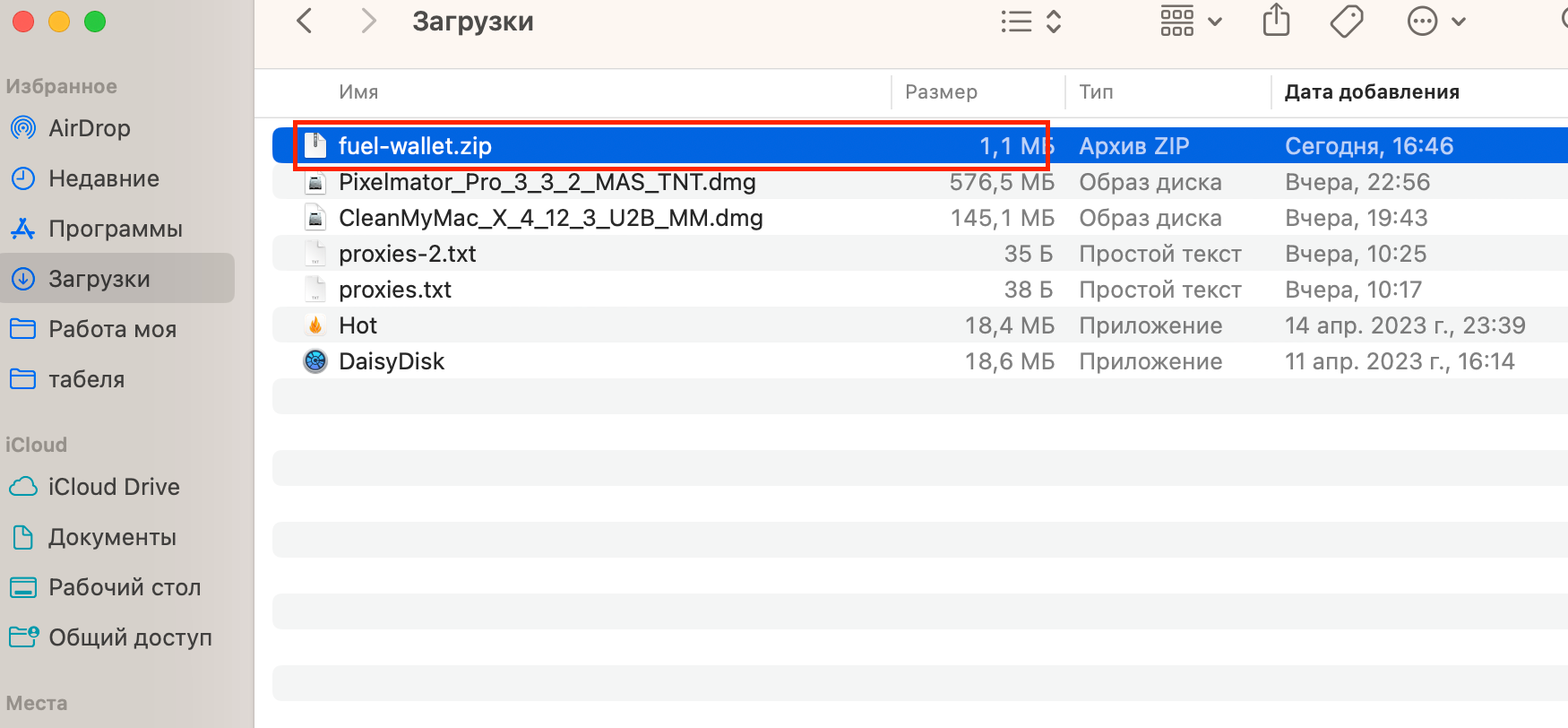Click the DaisyDisk app icon

315,361
